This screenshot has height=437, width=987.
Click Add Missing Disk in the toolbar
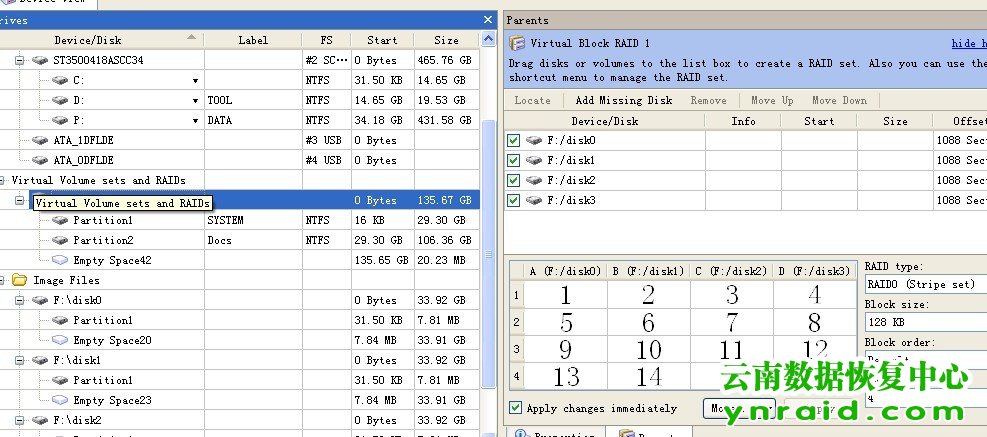coord(623,100)
